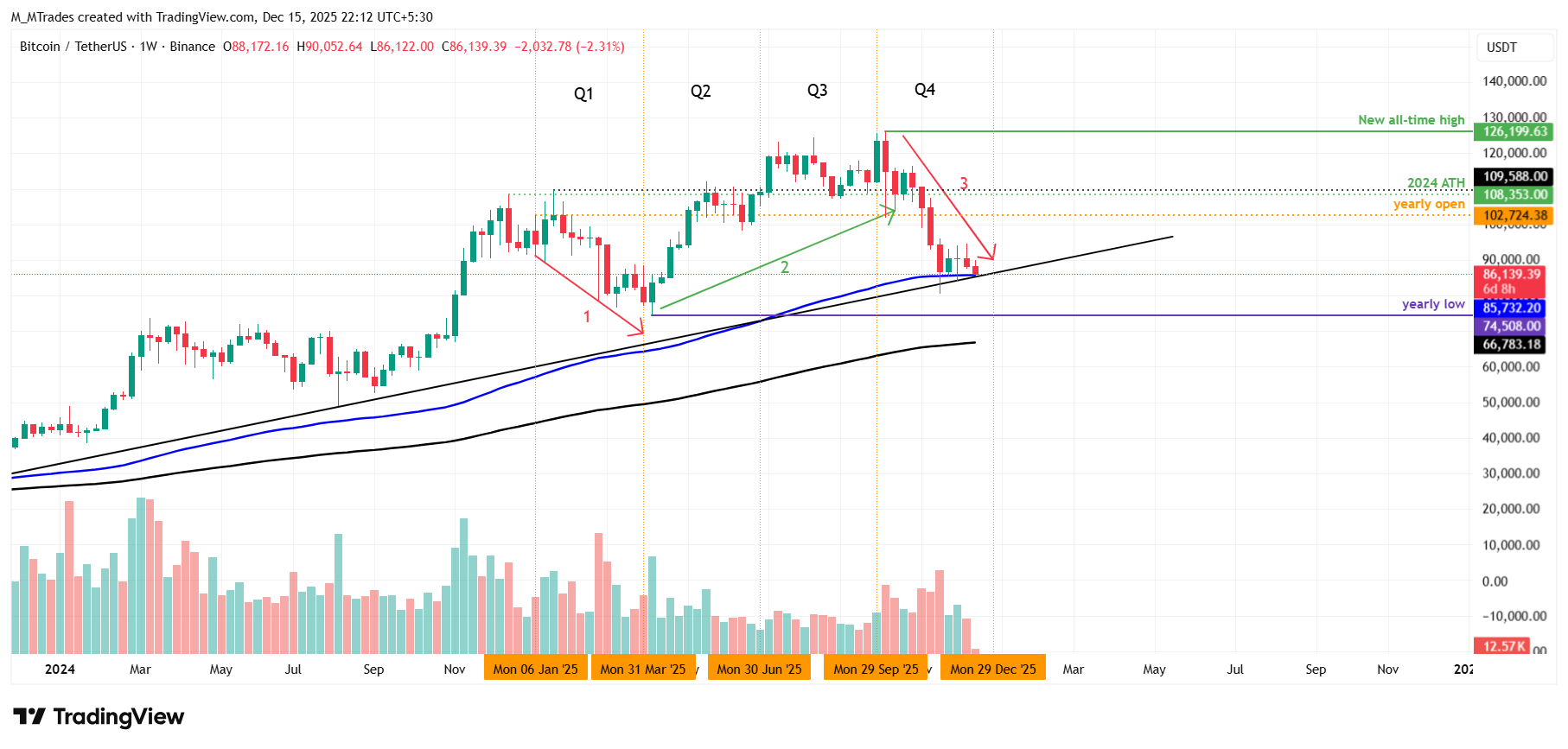Click the TradingView logo icon
The image size is (1568, 749).
(x=29, y=716)
